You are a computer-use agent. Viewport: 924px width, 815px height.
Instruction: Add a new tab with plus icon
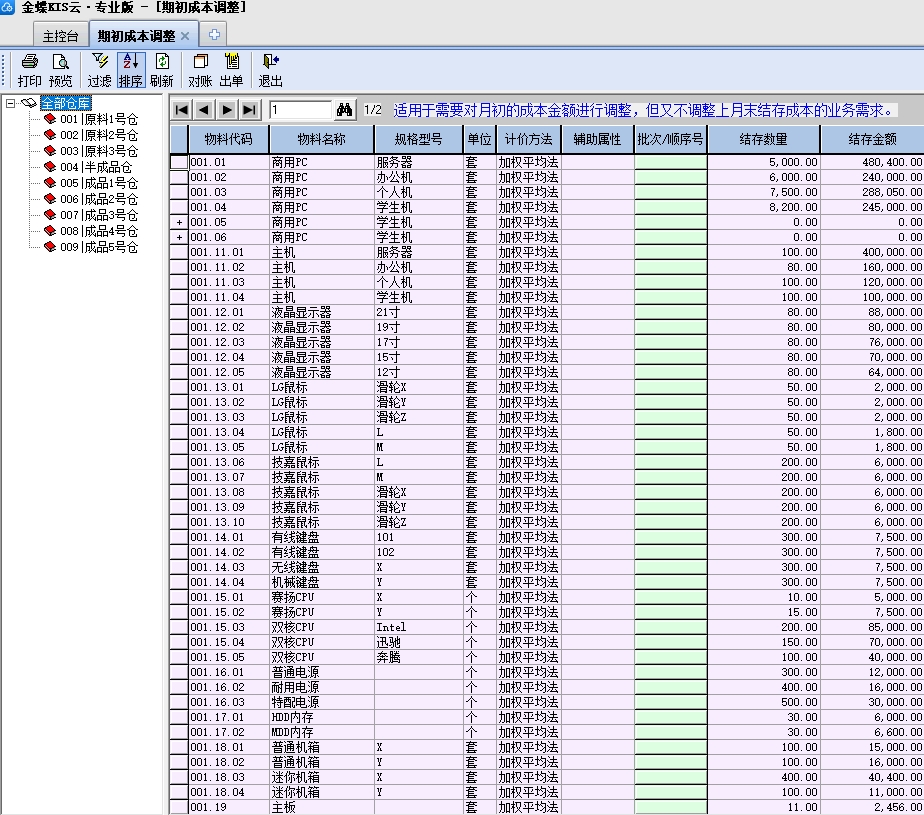[x=214, y=35]
